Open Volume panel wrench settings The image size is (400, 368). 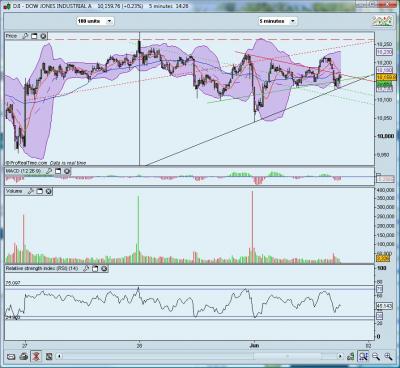(30, 191)
